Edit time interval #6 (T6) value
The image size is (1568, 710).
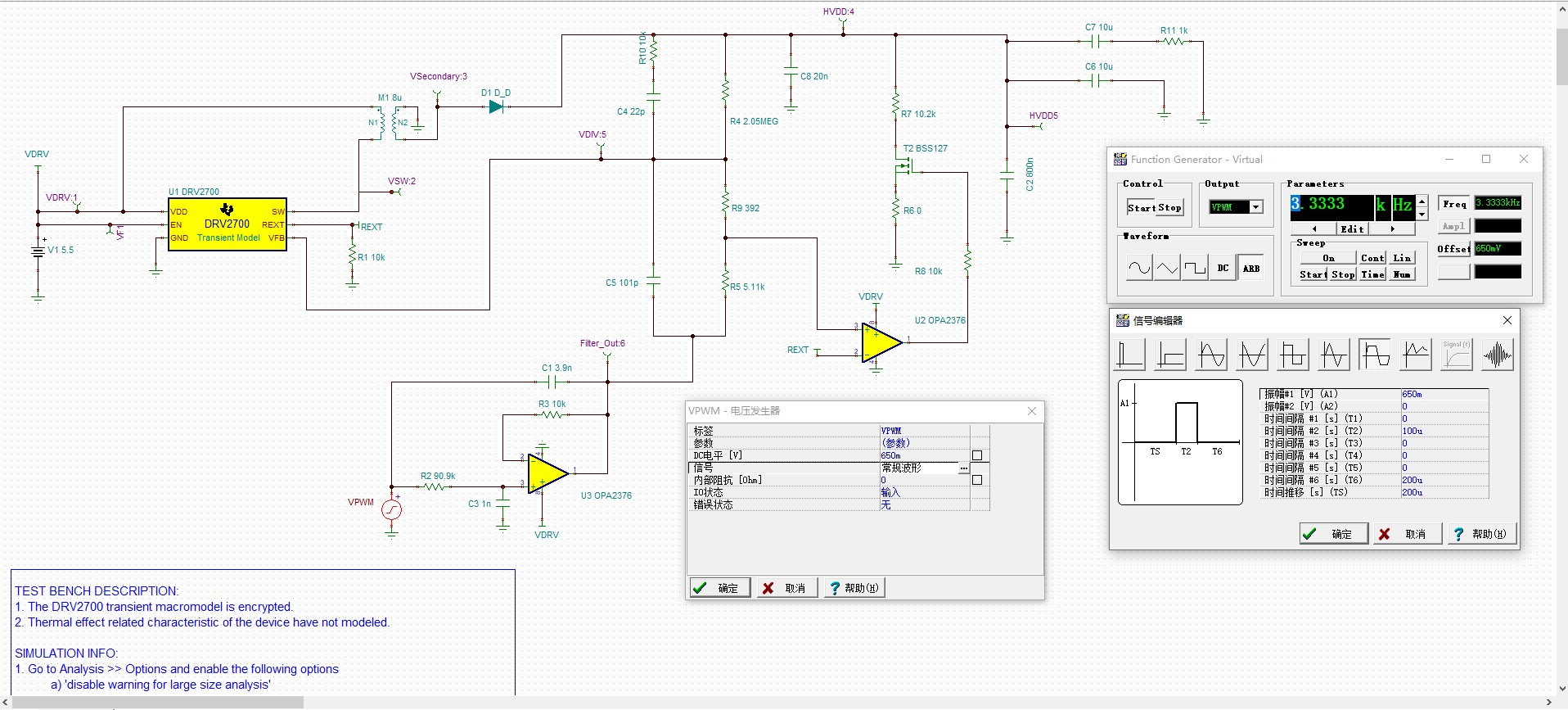[1444, 480]
